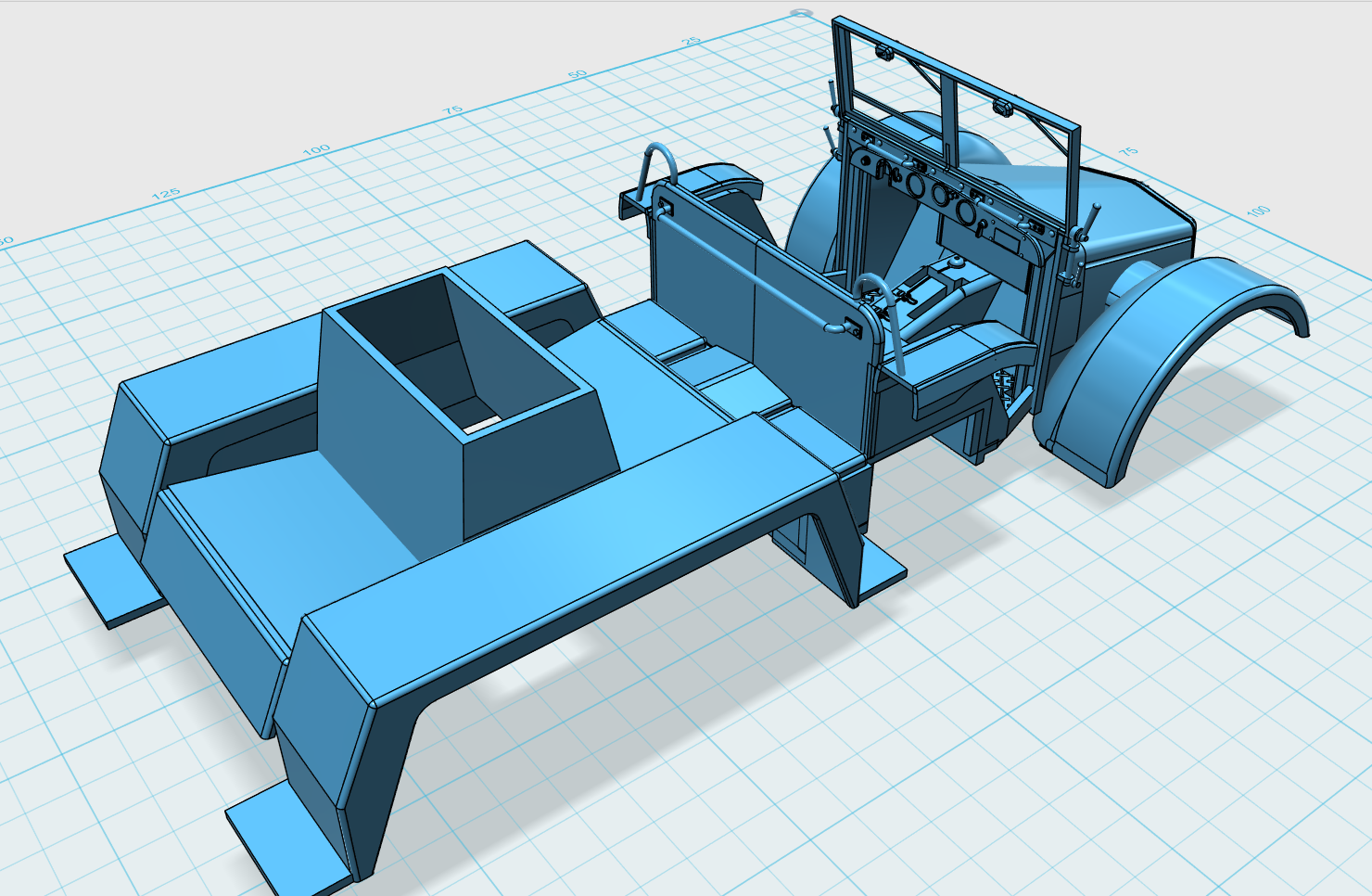Click the grid ruler label "125"
The height and width of the screenshot is (896, 1372).
click(x=165, y=194)
